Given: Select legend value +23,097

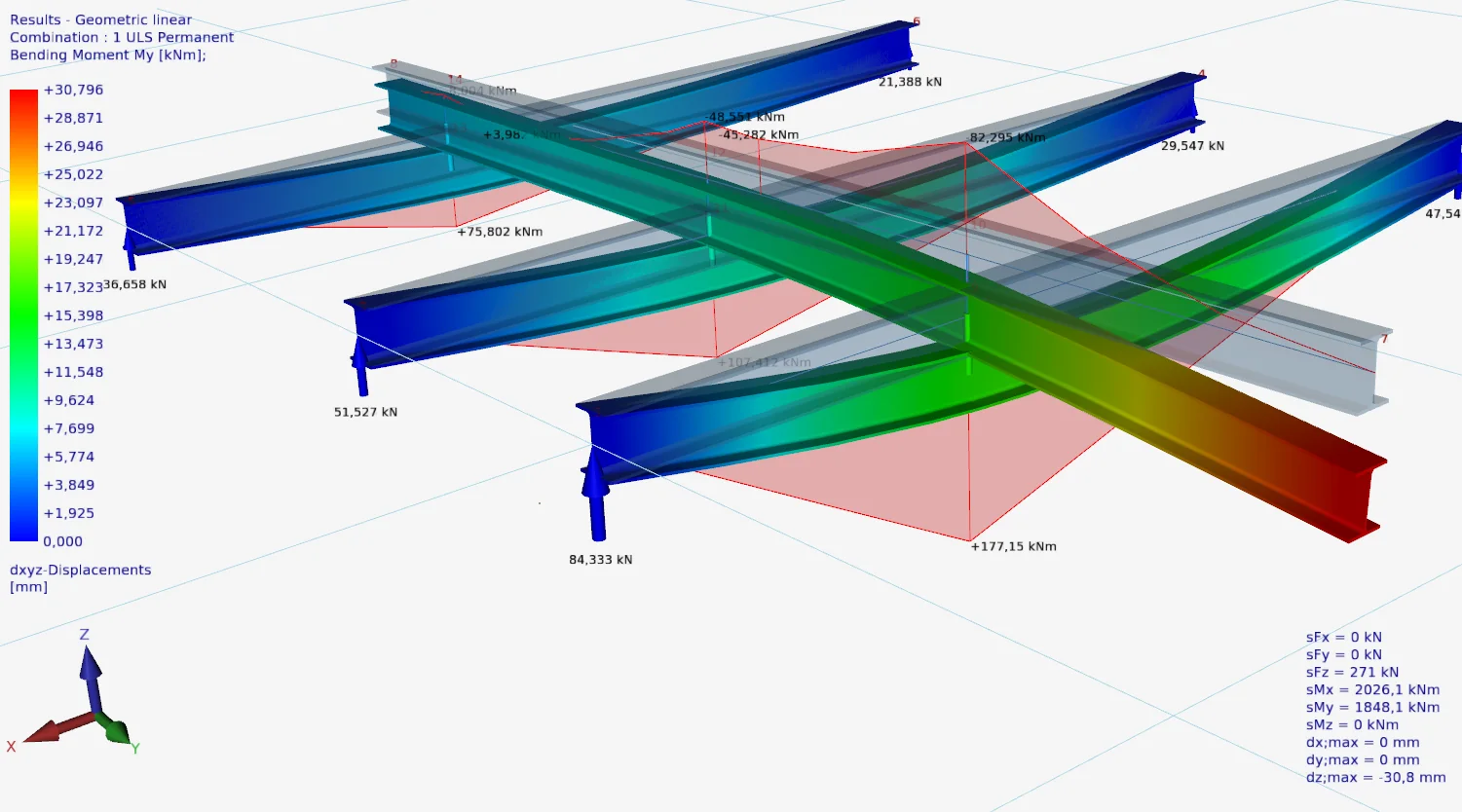Looking at the screenshot, I should [x=73, y=203].
